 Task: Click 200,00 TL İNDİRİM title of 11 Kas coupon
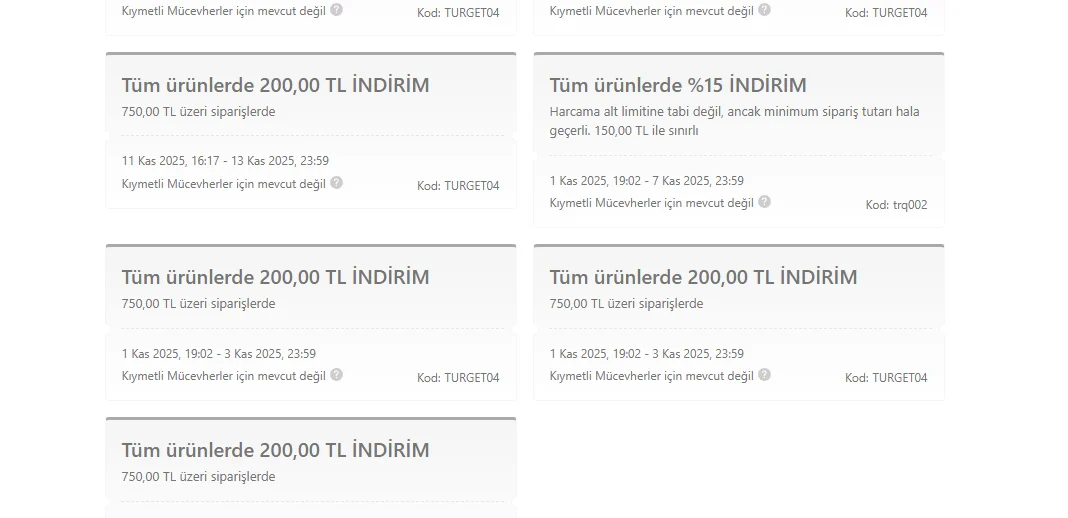pyautogui.click(x=276, y=85)
